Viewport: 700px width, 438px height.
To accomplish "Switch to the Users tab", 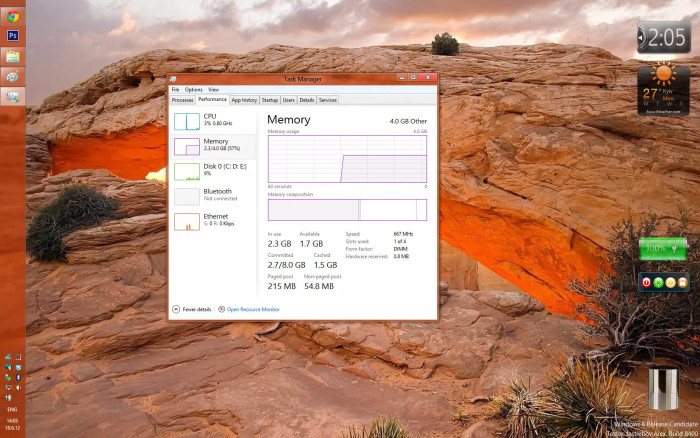I will point(288,100).
